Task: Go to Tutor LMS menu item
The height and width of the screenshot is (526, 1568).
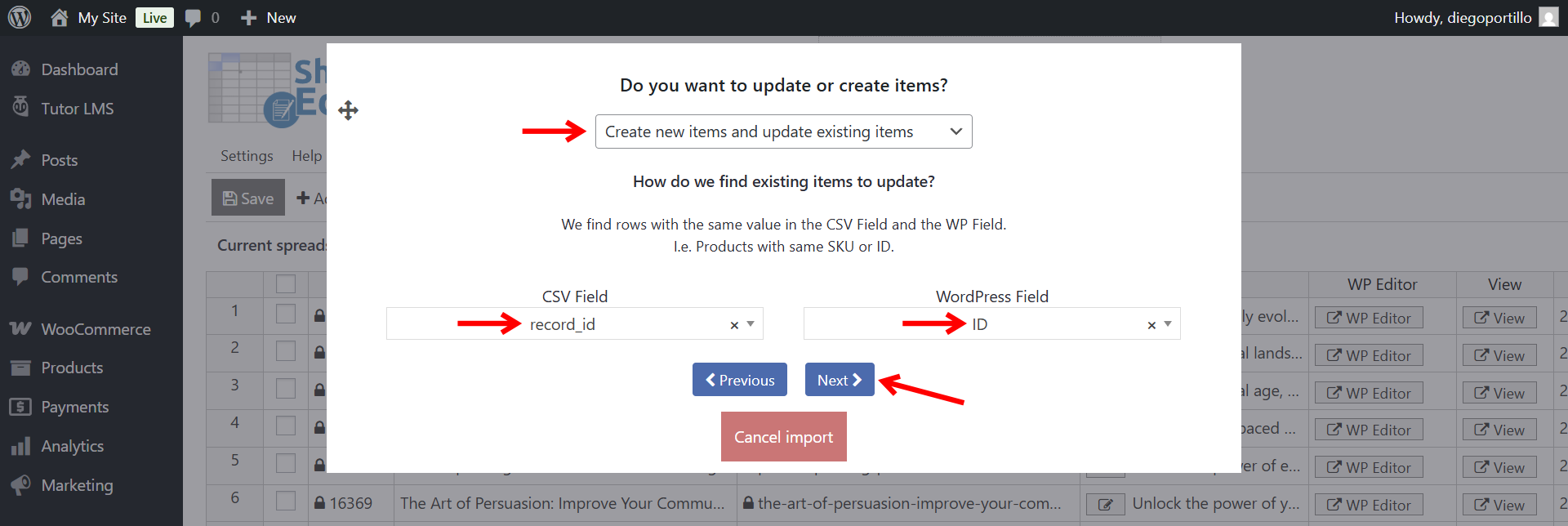Action: (x=77, y=109)
